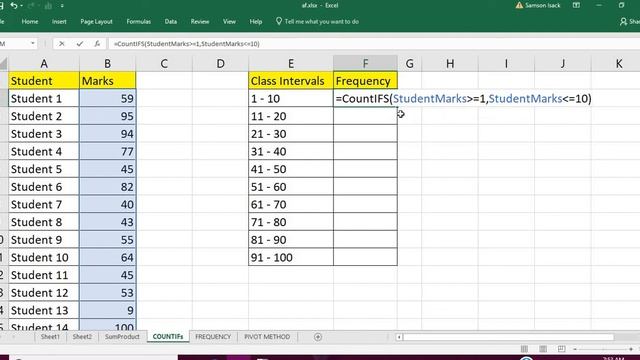Select the frequency cell beside '21 - 30'
The width and height of the screenshot is (640, 360).
pyautogui.click(x=365, y=134)
